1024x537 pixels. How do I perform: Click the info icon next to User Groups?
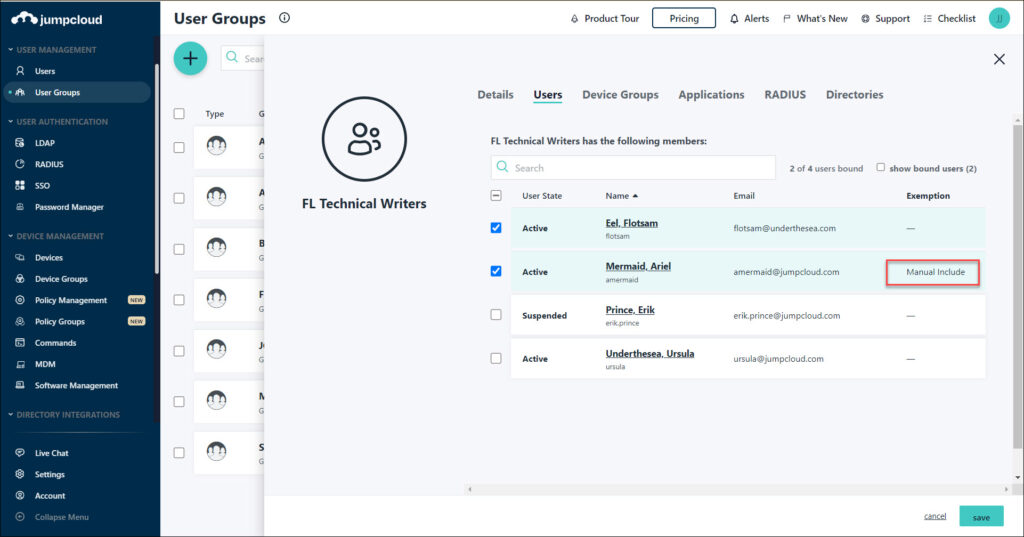[284, 18]
